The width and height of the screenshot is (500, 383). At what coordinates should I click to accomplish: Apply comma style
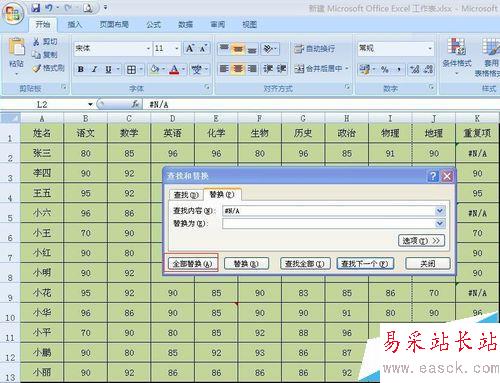click(399, 69)
